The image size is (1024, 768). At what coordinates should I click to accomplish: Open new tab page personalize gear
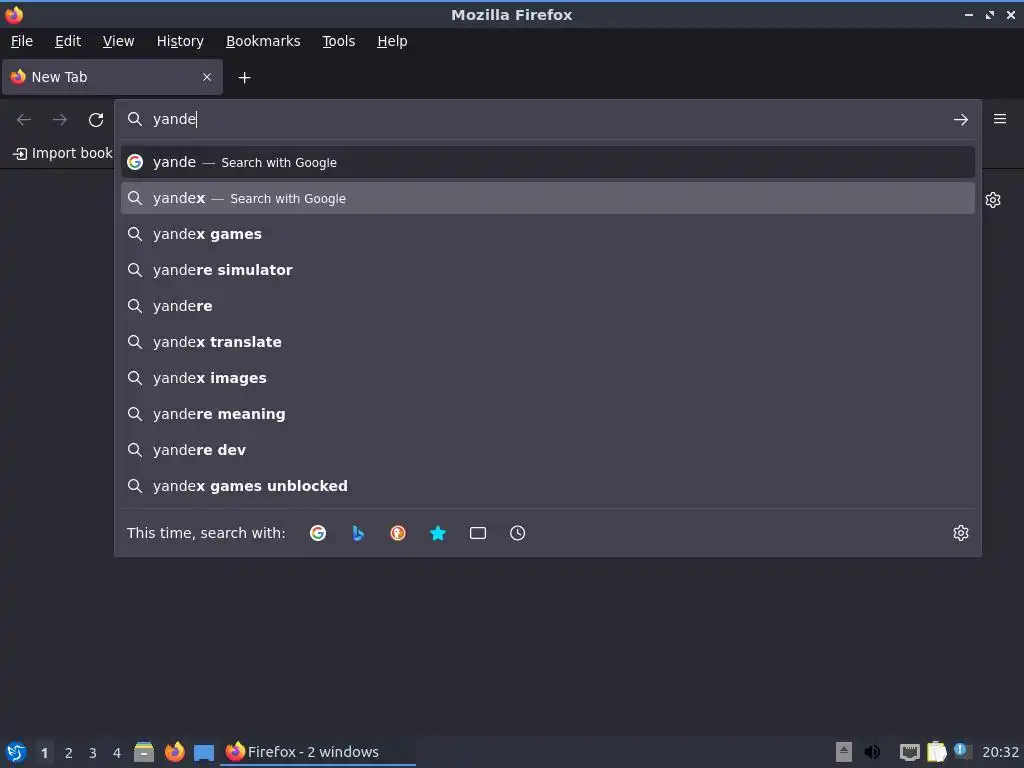point(993,200)
